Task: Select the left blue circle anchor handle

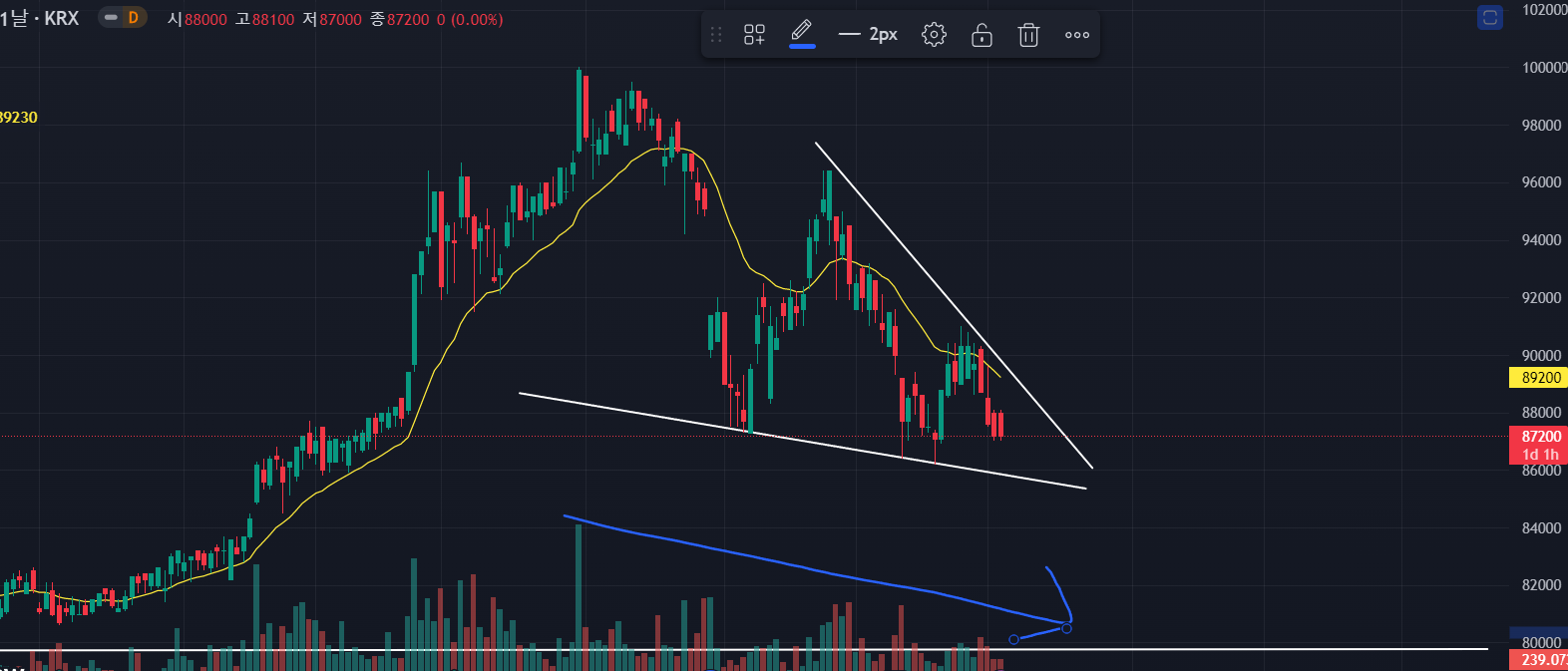Action: (x=1014, y=639)
